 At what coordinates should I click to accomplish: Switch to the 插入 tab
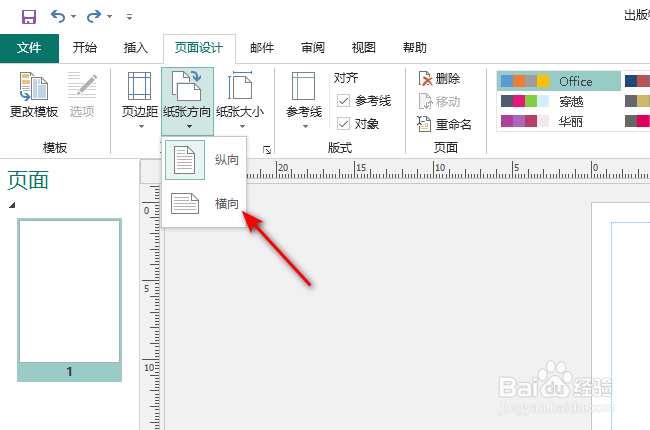coord(136,48)
